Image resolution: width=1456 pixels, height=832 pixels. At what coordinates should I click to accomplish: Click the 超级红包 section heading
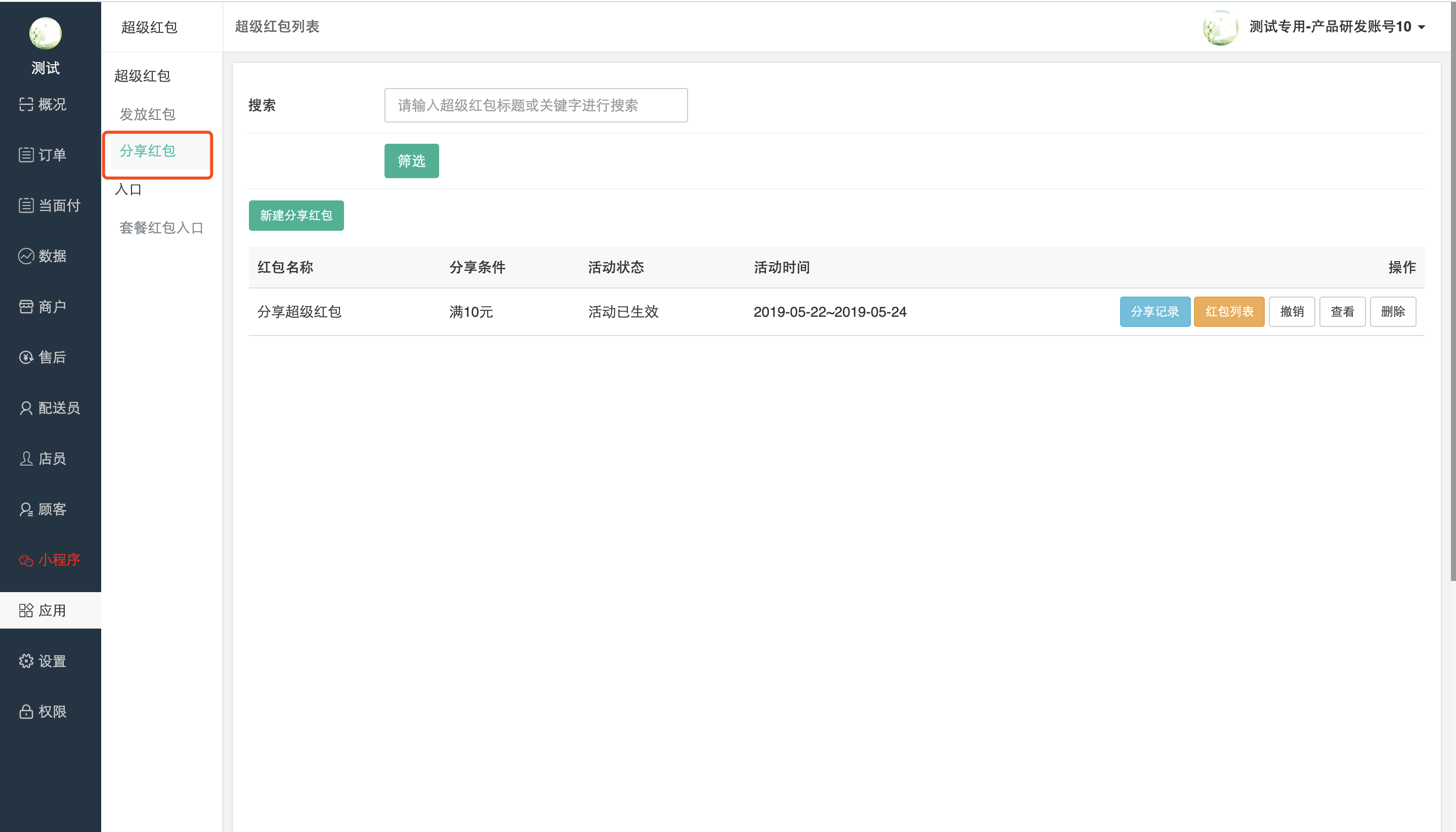click(142, 76)
